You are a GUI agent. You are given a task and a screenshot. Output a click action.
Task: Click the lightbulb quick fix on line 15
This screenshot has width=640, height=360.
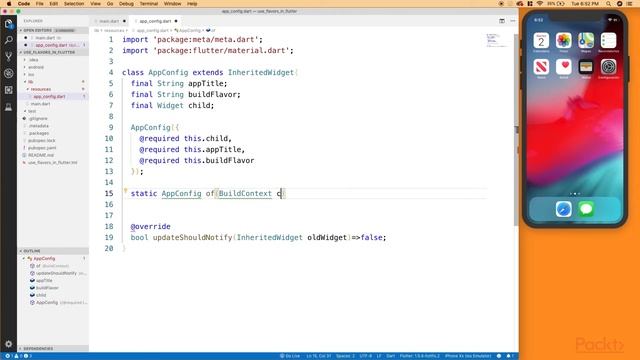[125, 190]
